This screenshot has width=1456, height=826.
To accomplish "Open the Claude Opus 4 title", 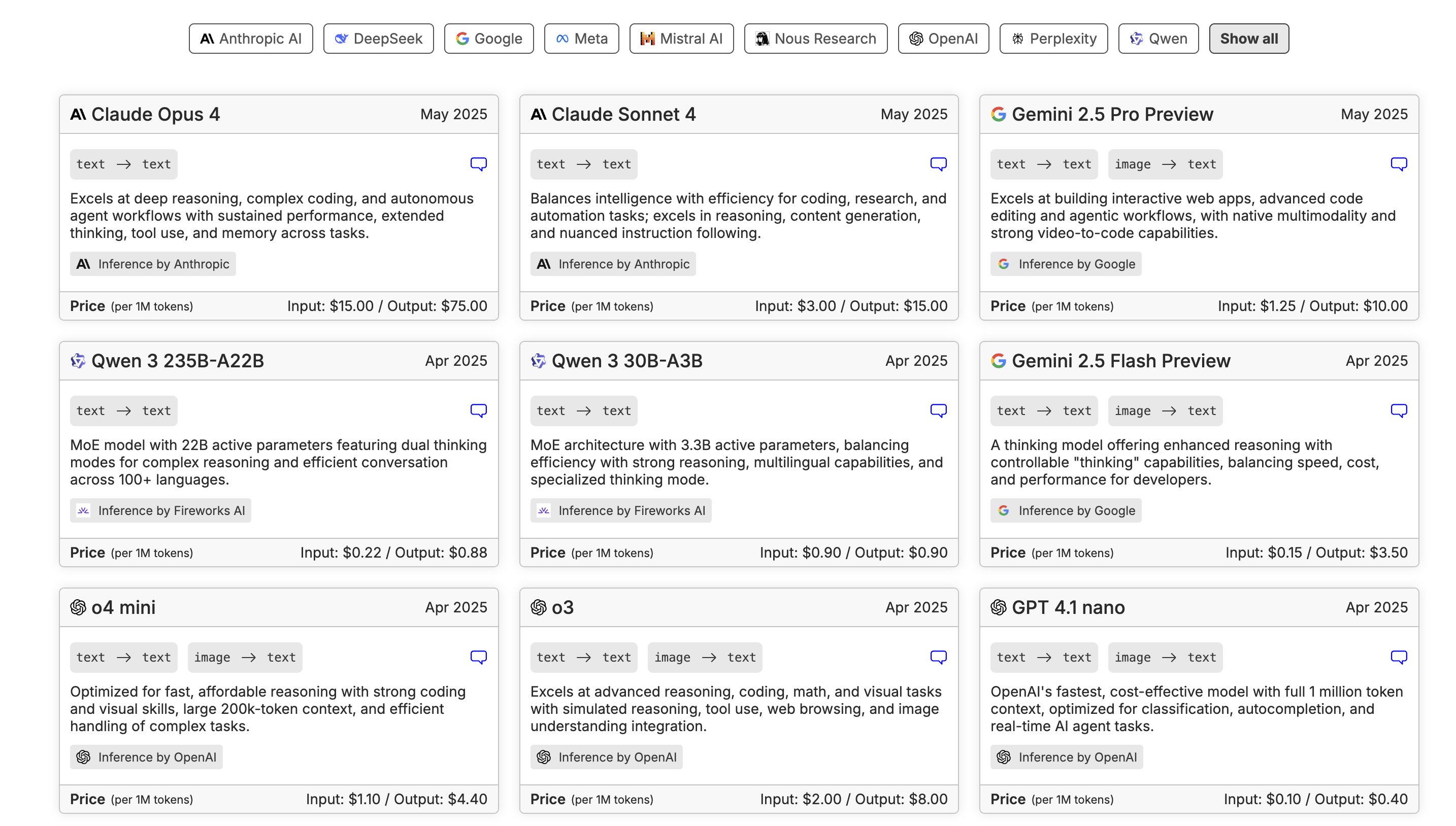I will [x=155, y=114].
